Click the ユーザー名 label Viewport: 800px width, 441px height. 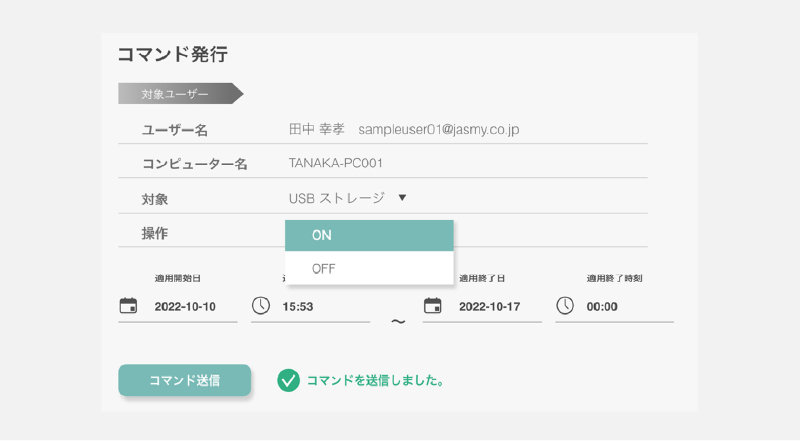pos(174,131)
